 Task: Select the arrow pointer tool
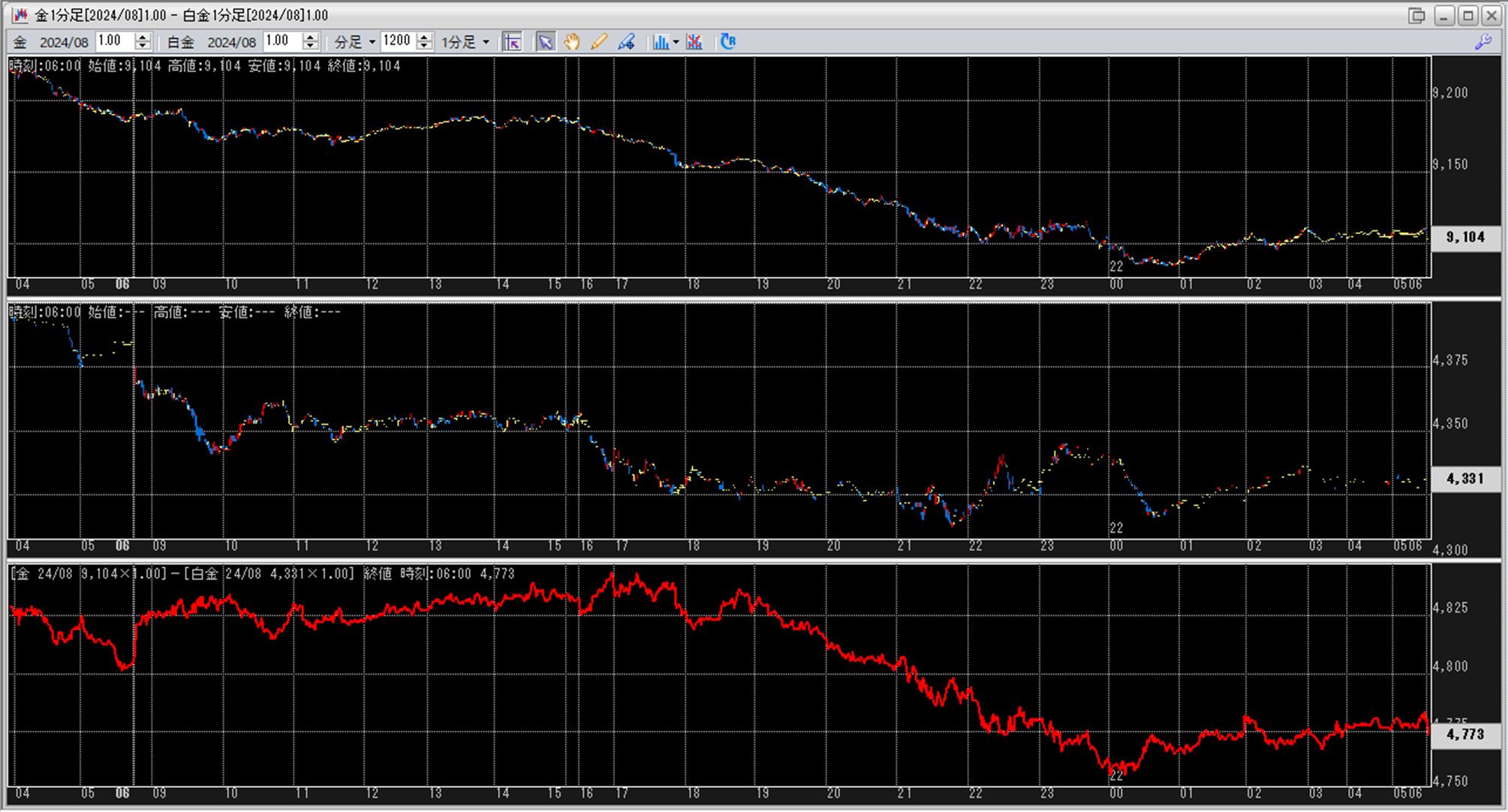point(545,42)
